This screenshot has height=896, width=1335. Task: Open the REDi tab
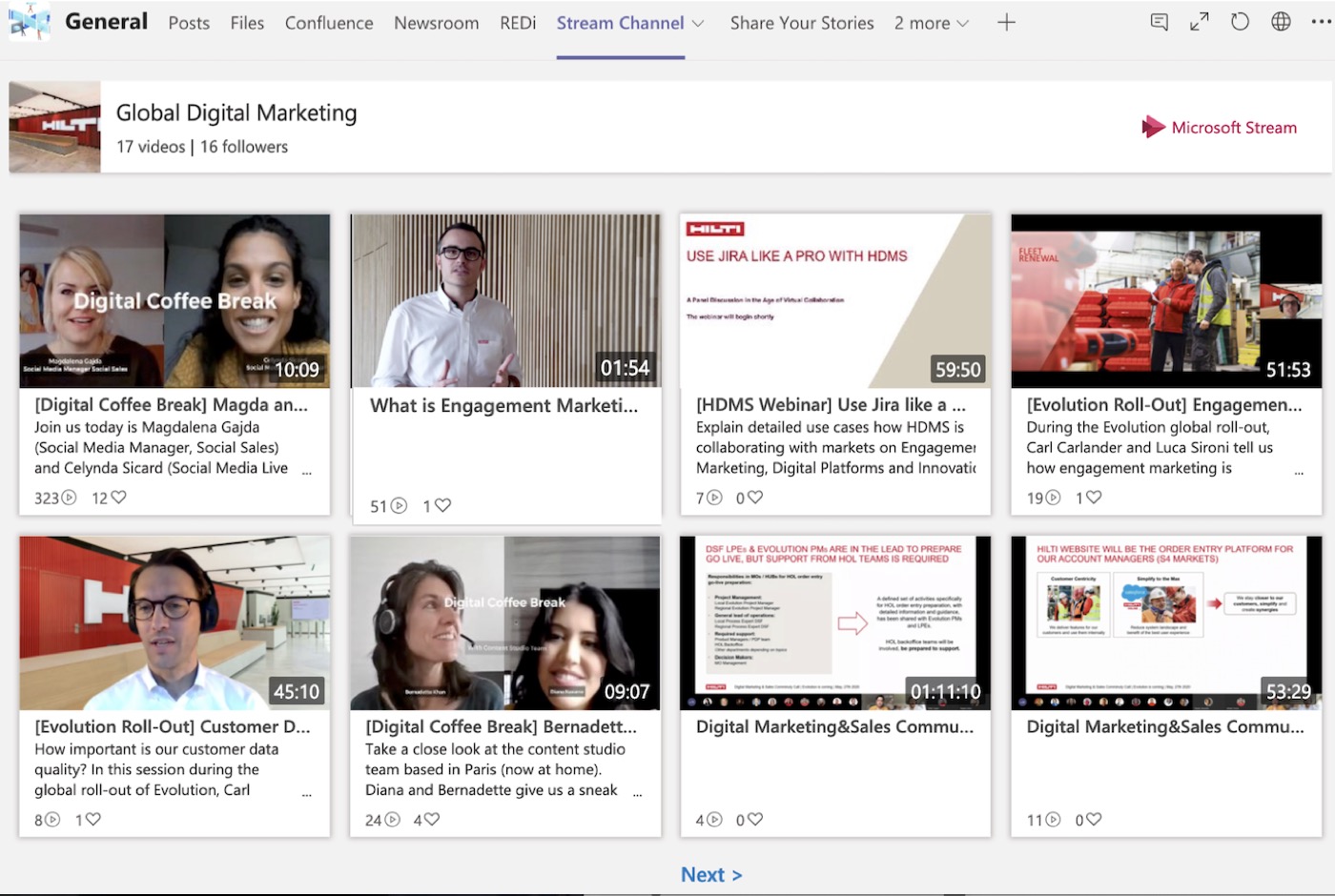[x=518, y=23]
